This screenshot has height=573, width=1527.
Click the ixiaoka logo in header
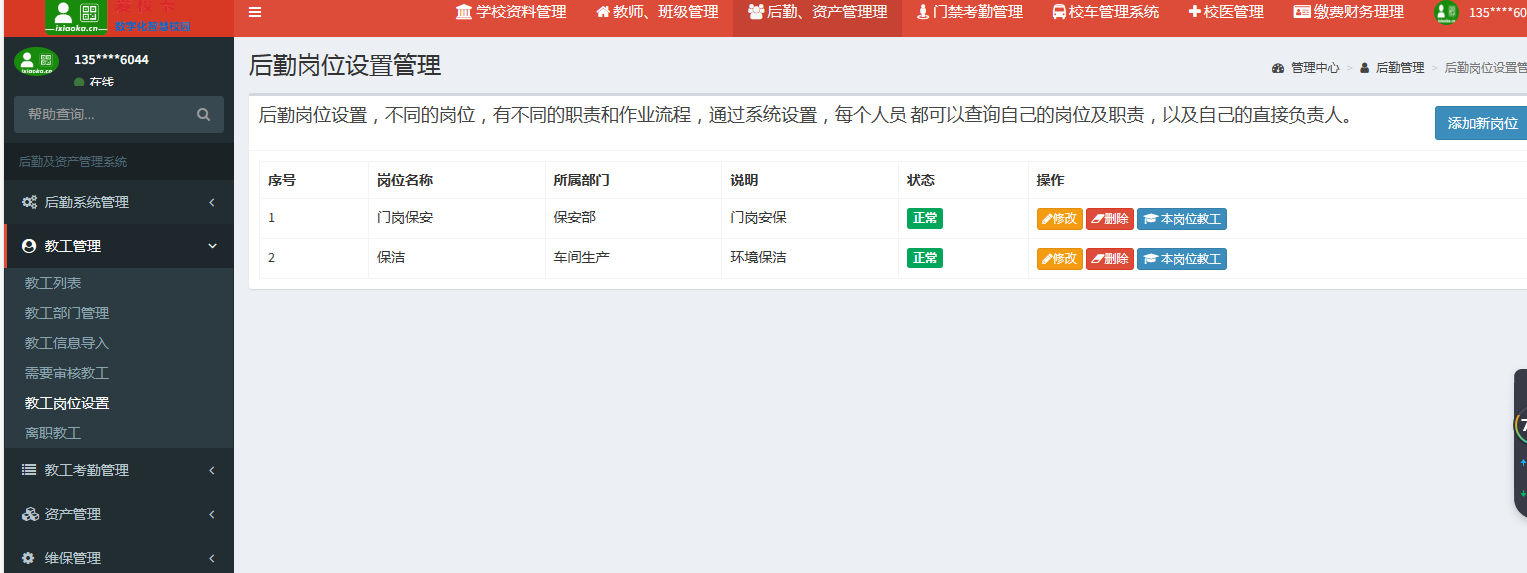pyautogui.click(x=76, y=15)
